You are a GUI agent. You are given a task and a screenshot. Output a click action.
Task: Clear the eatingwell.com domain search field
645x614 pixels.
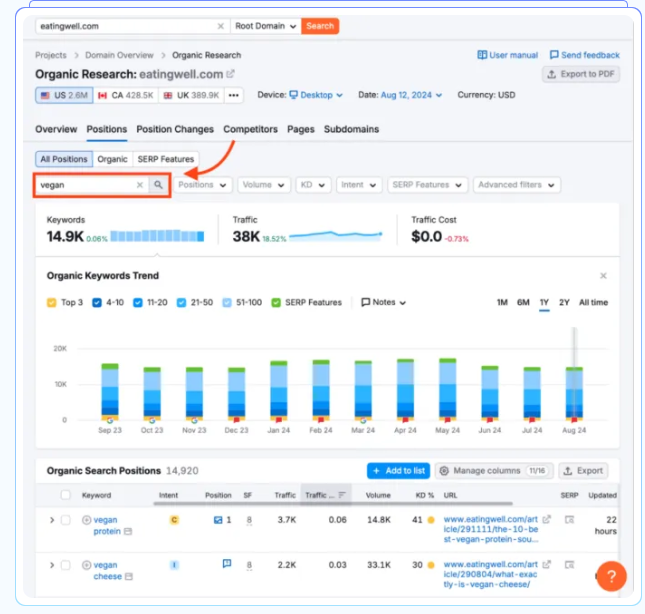(220, 26)
